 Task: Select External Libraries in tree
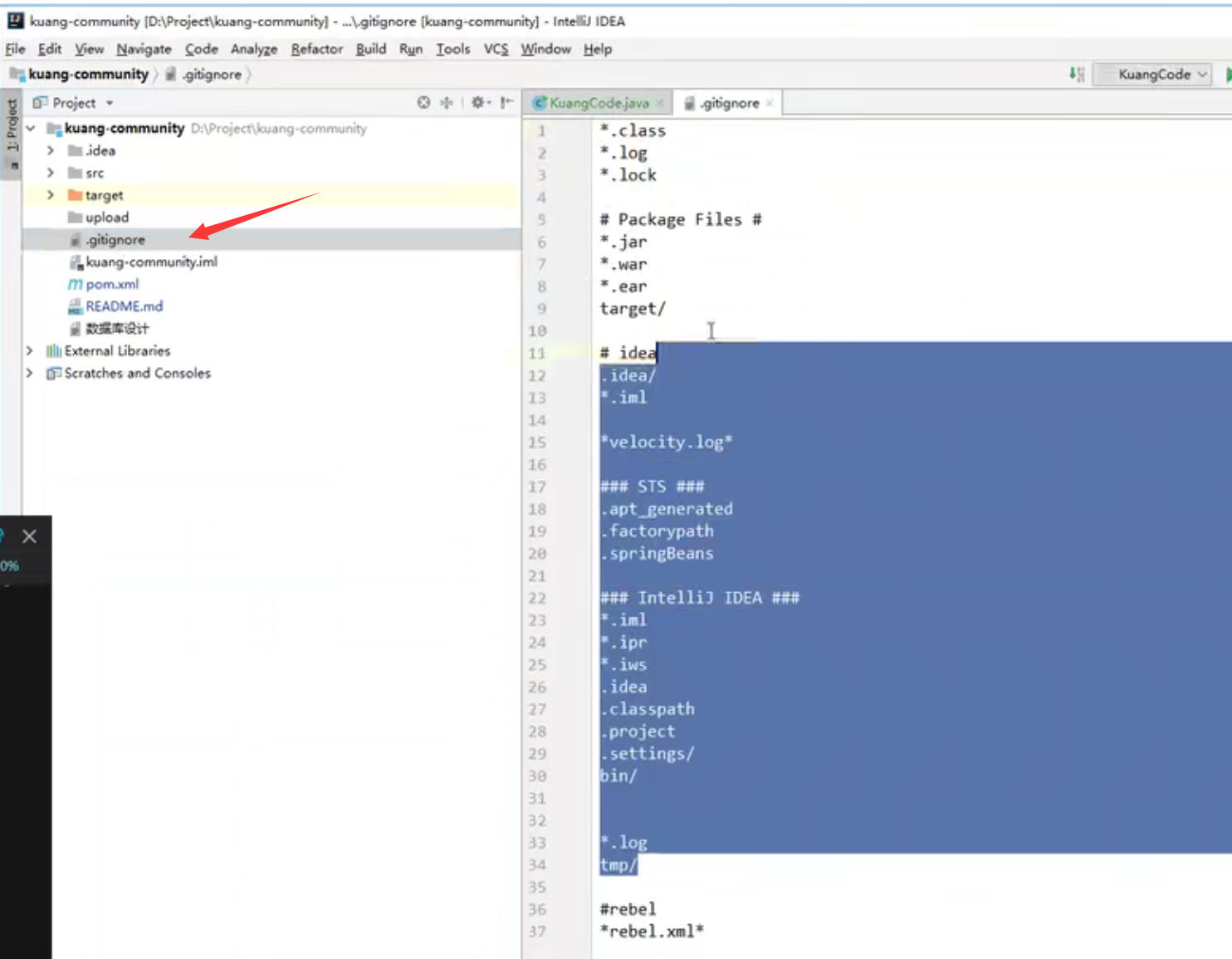tap(117, 350)
